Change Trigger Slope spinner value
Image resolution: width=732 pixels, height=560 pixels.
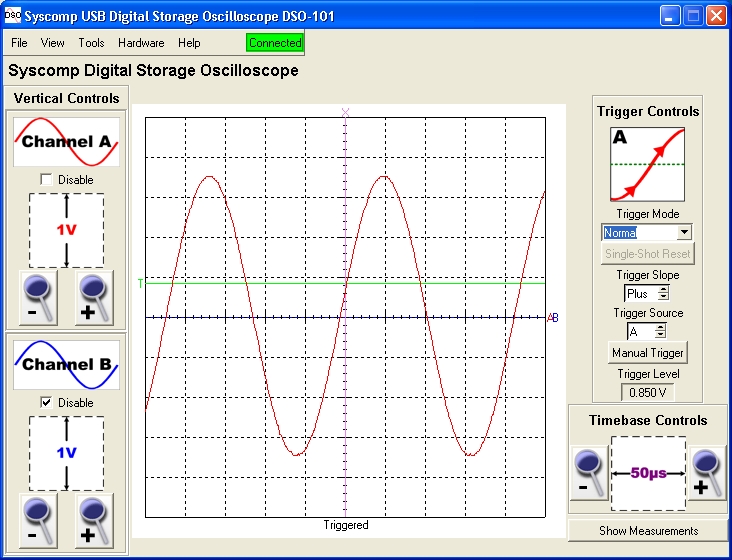[x=661, y=294]
